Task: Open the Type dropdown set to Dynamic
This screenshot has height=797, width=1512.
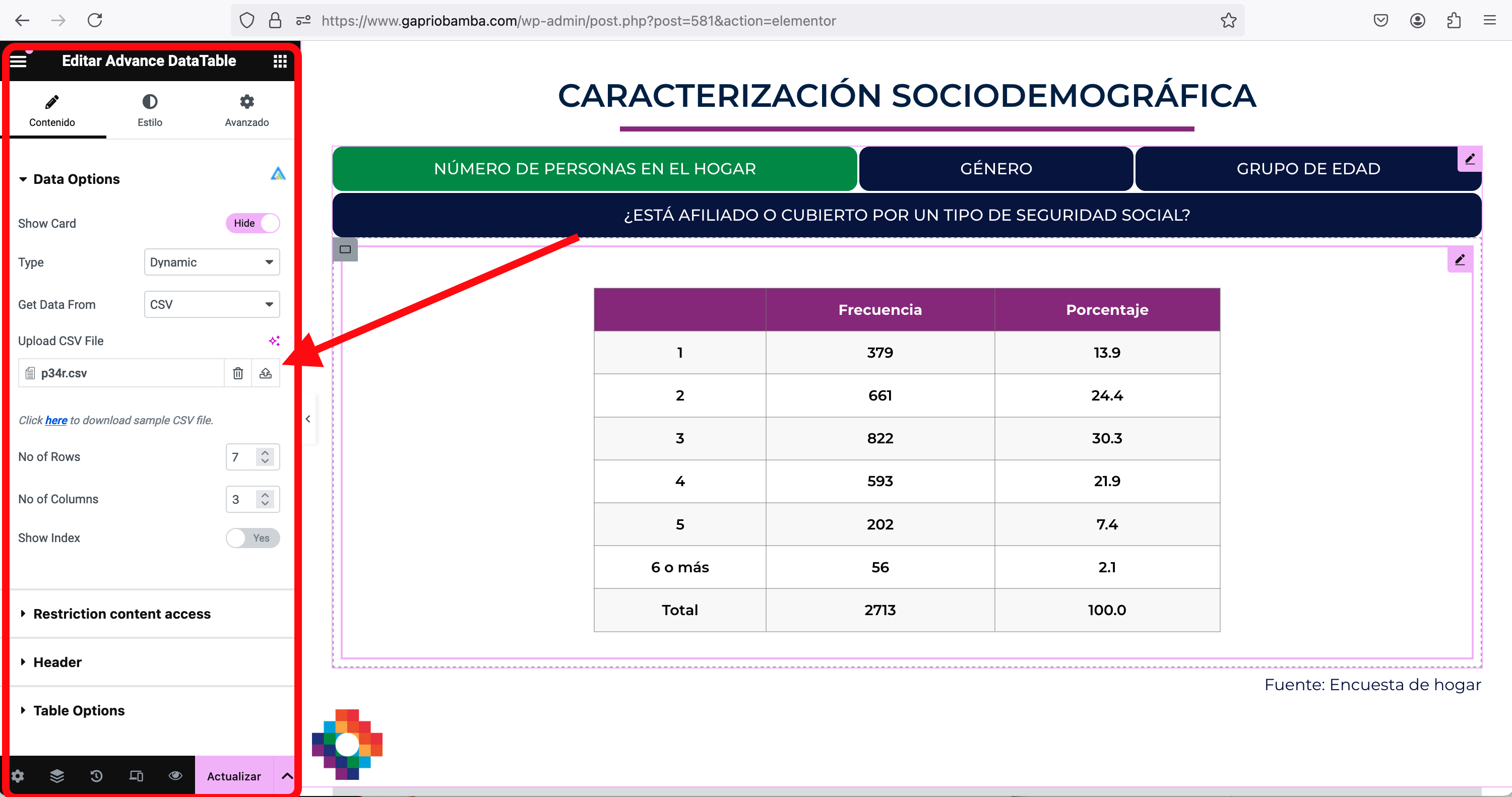Action: 211,262
